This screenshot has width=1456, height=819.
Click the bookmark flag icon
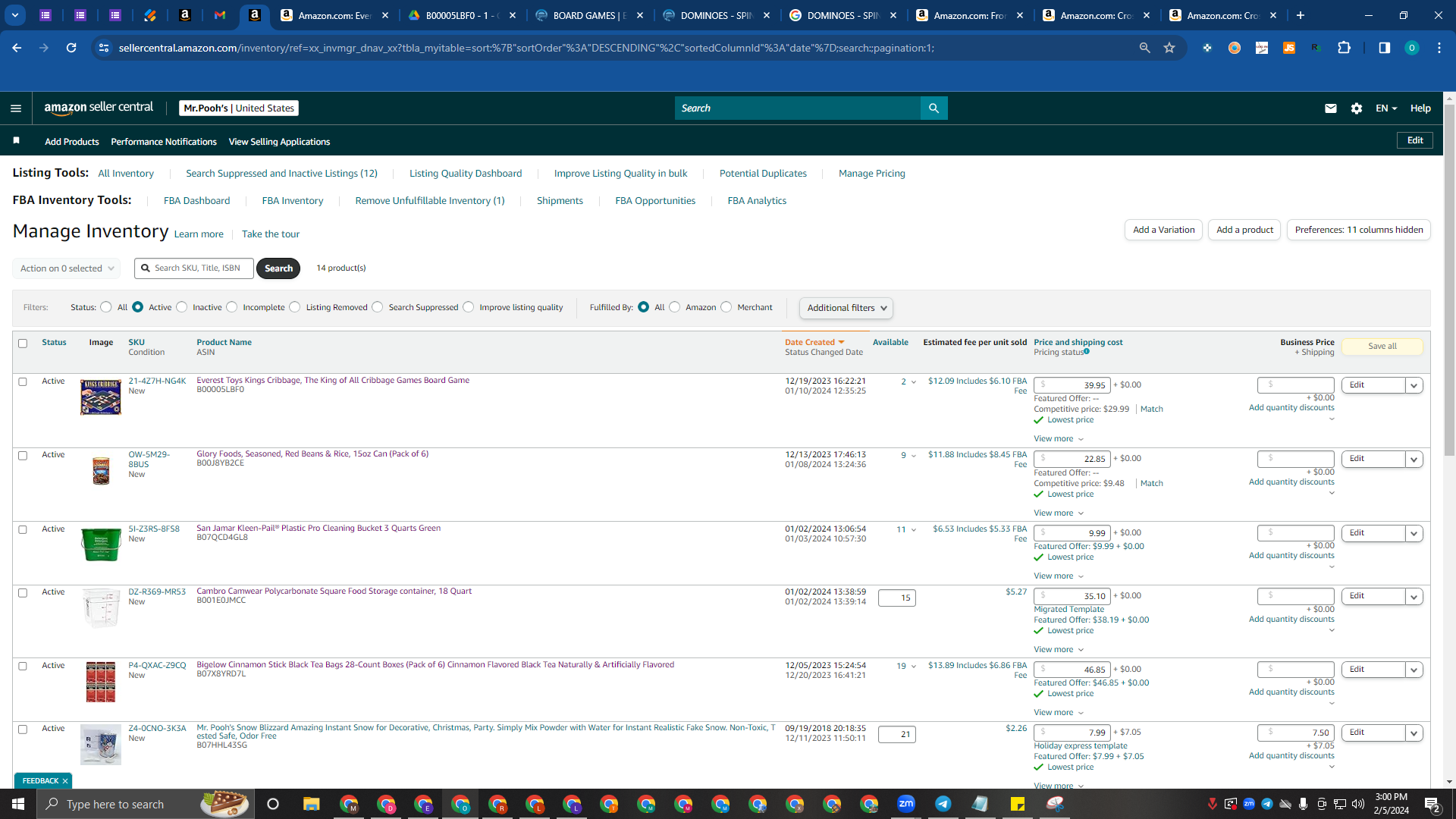tap(17, 141)
